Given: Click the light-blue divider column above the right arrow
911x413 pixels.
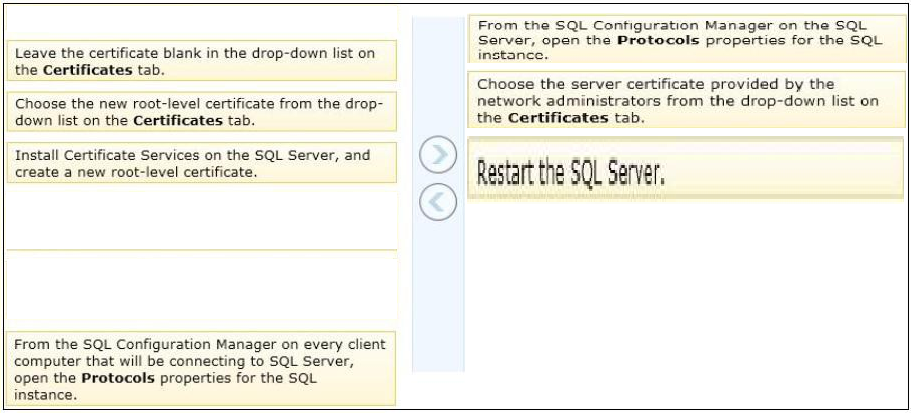Looking at the screenshot, I should click(x=438, y=76).
